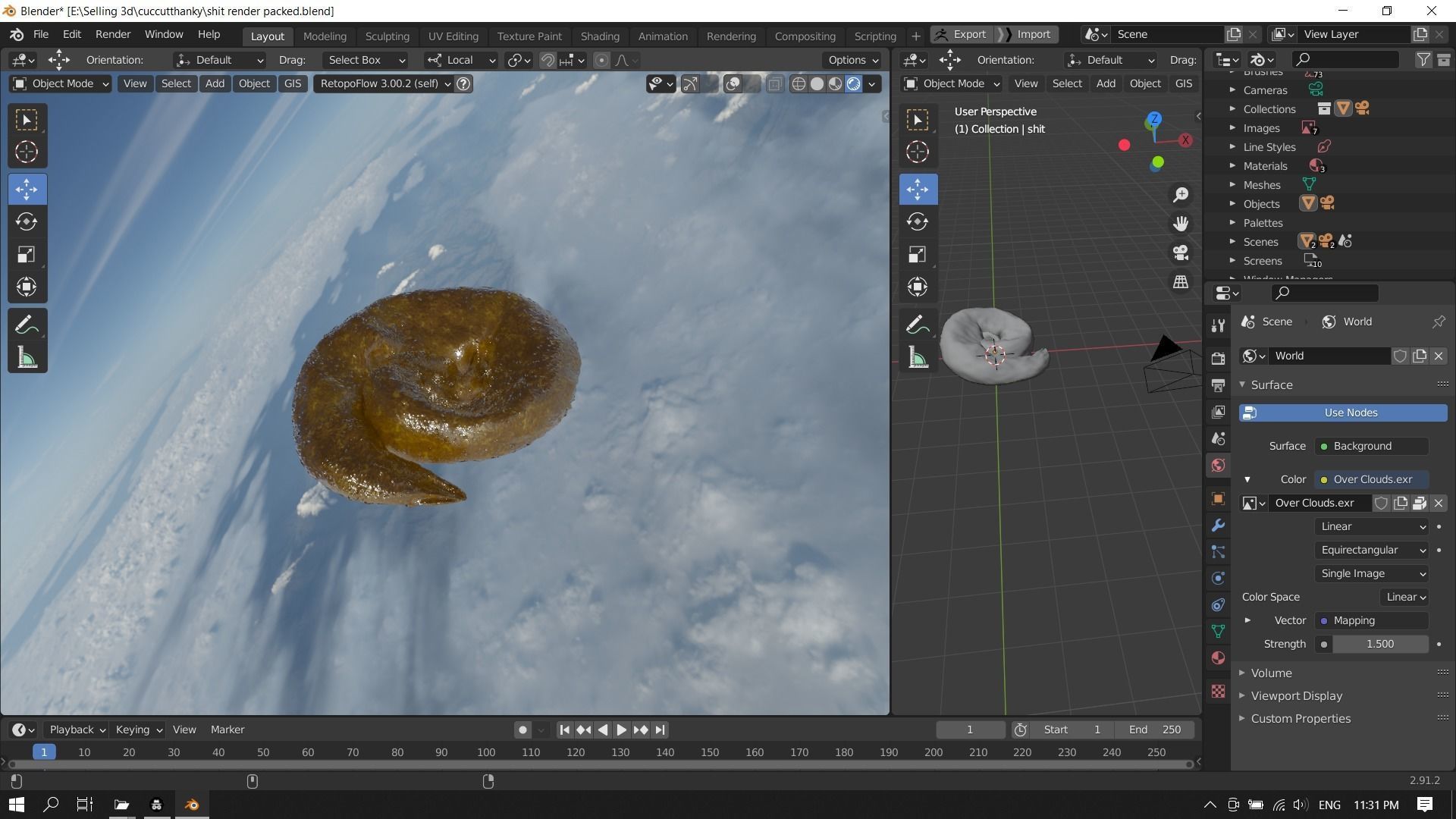Click RetopoFlow help question mark icon
This screenshot has height=819, width=1456.
click(464, 83)
